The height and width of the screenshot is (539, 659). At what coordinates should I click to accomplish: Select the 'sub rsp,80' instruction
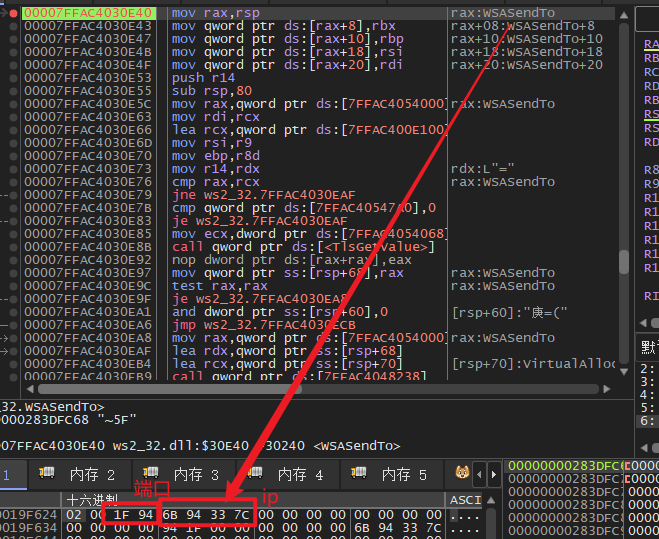(x=212, y=91)
